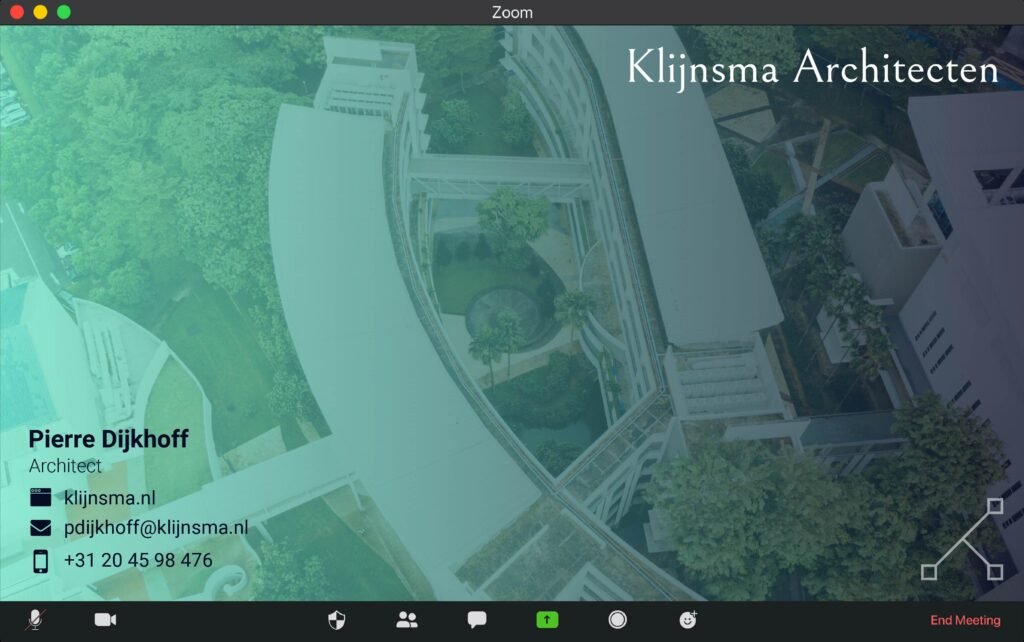The height and width of the screenshot is (642, 1024).
Task: Unmute the microphone in Zoom toolbar
Action: pos(35,619)
